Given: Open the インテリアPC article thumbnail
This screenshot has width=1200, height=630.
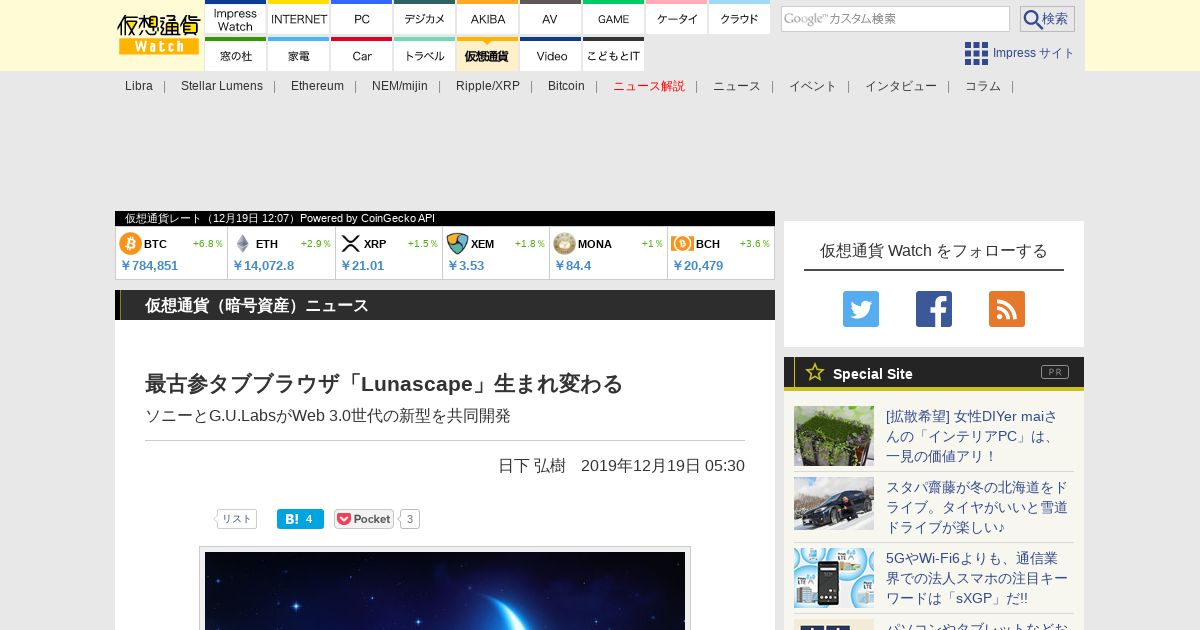Looking at the screenshot, I should pos(834,436).
